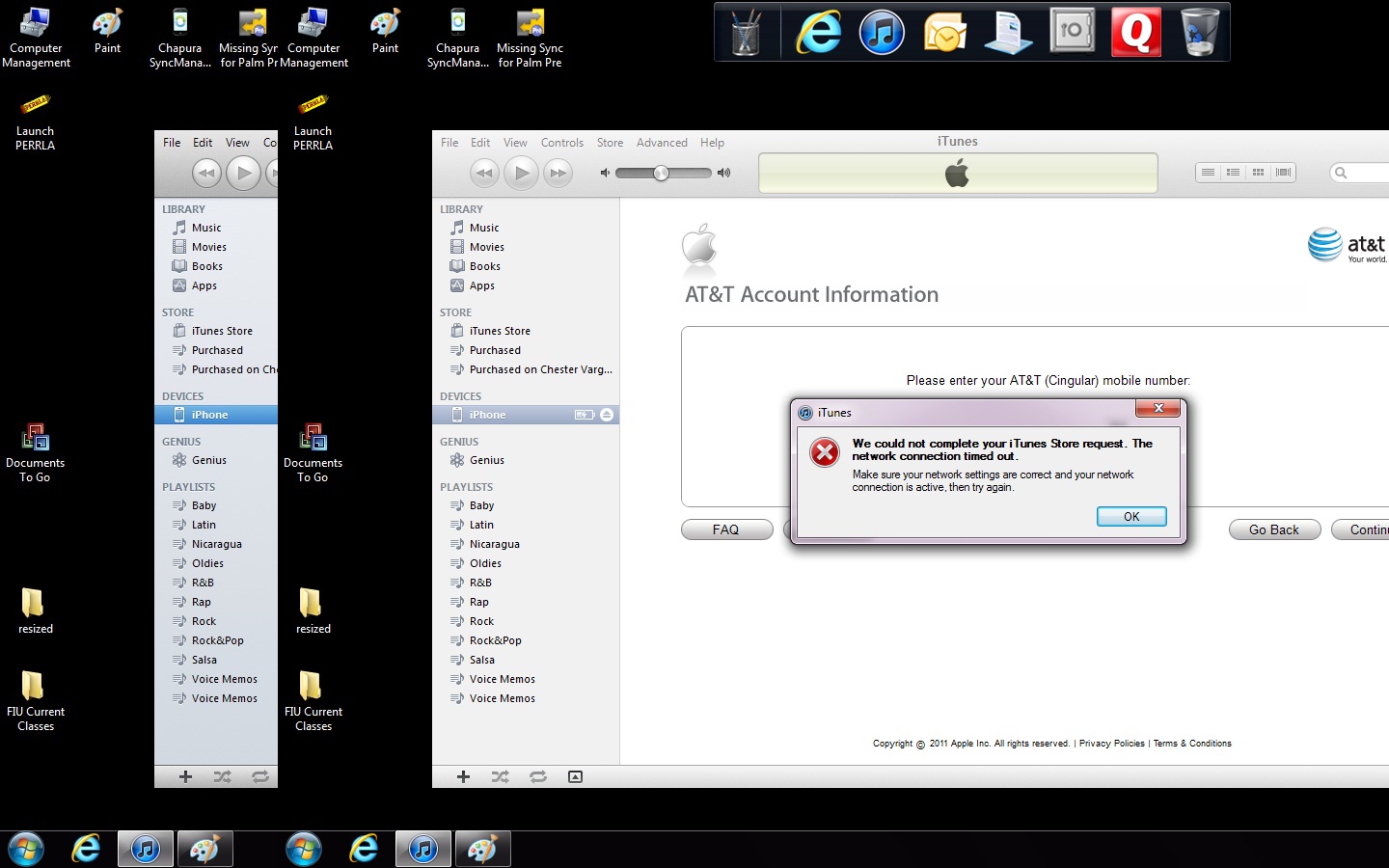Click the Go Back button

[1274, 529]
